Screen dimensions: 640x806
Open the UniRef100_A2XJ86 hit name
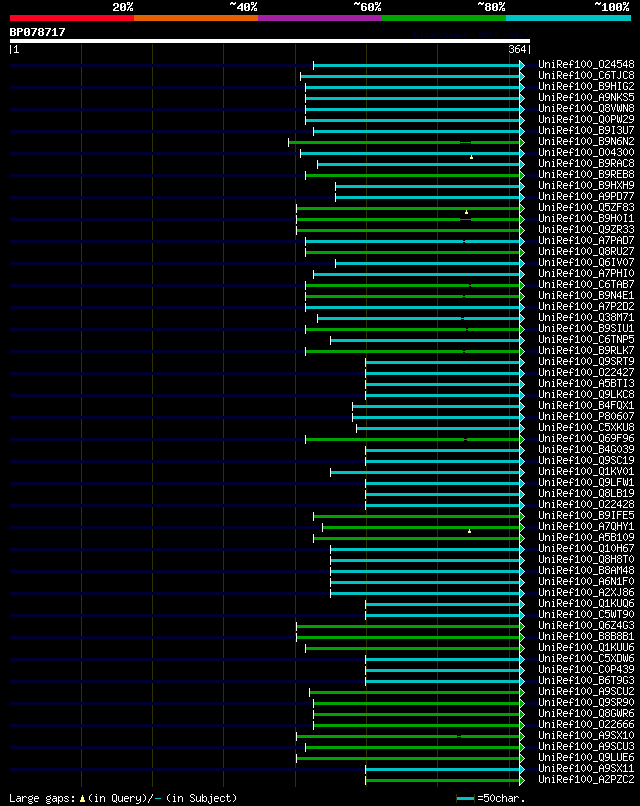[586, 592]
